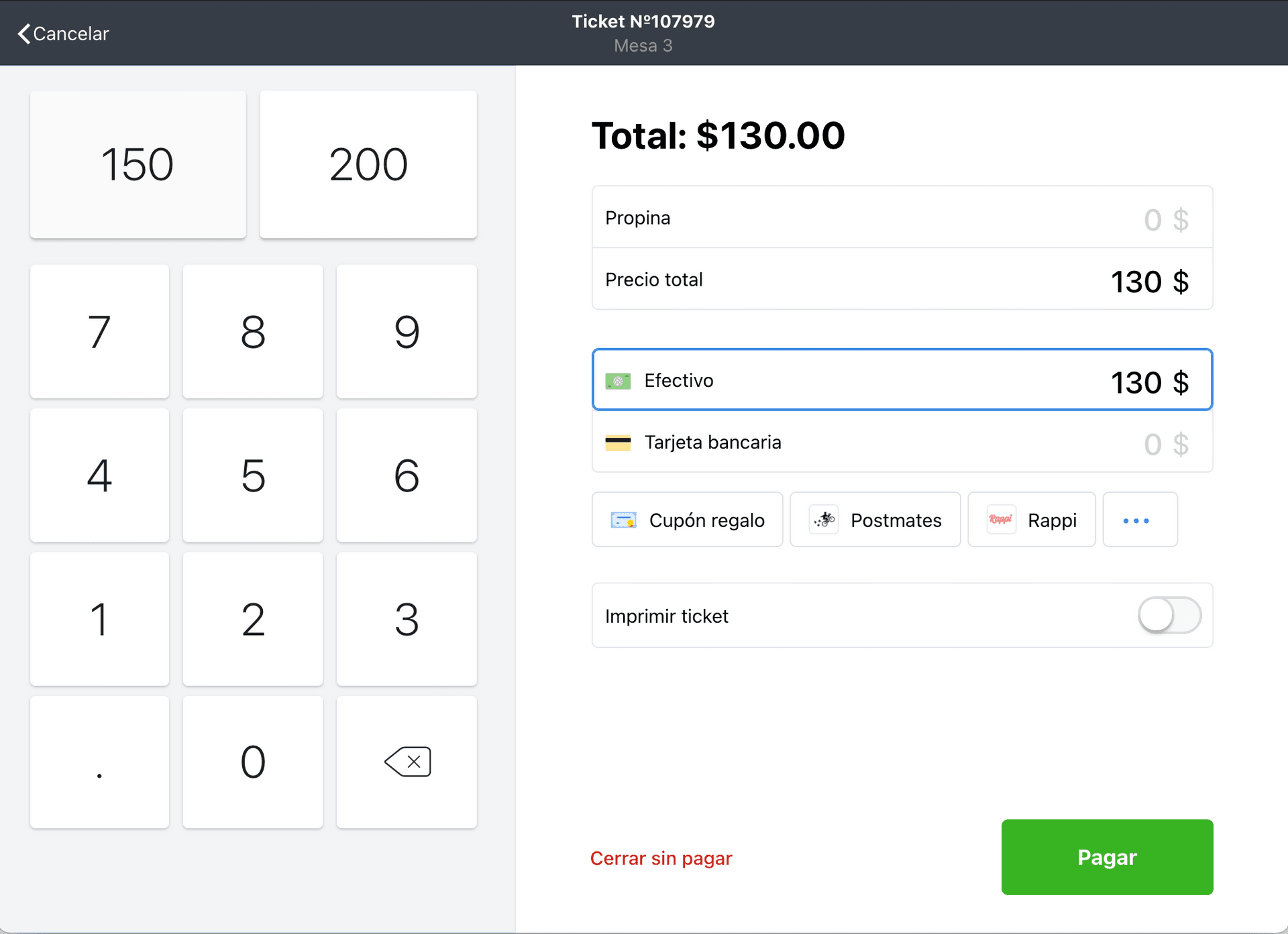Select the Propina tip field

point(902,217)
